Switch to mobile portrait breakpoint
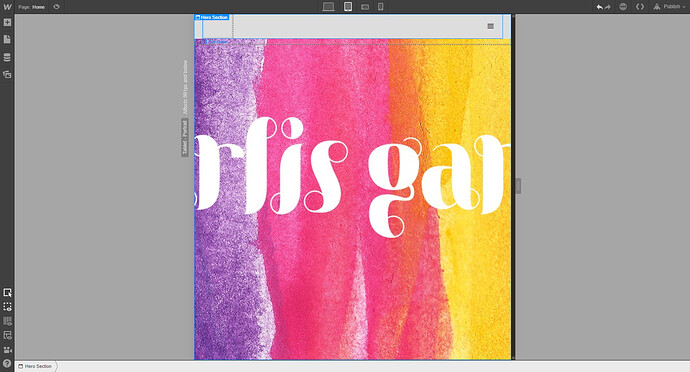 381,7
